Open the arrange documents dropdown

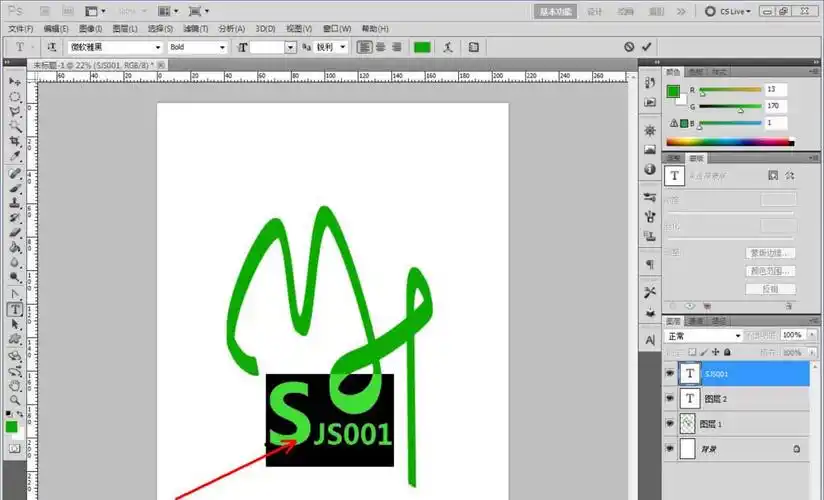(169, 11)
